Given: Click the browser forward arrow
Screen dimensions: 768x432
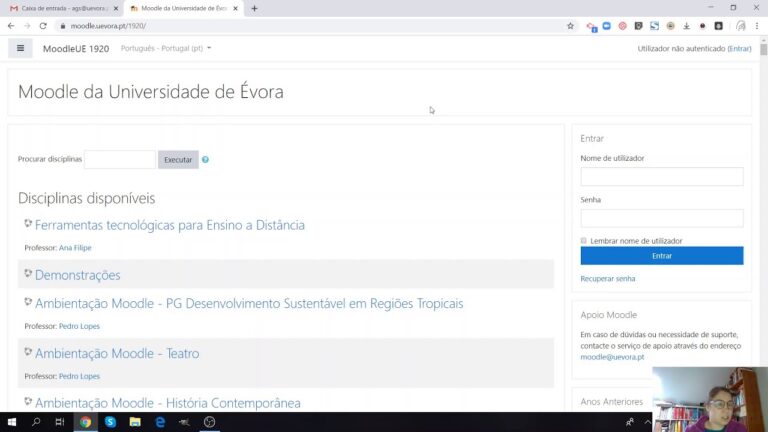Looking at the screenshot, I should point(27,26).
